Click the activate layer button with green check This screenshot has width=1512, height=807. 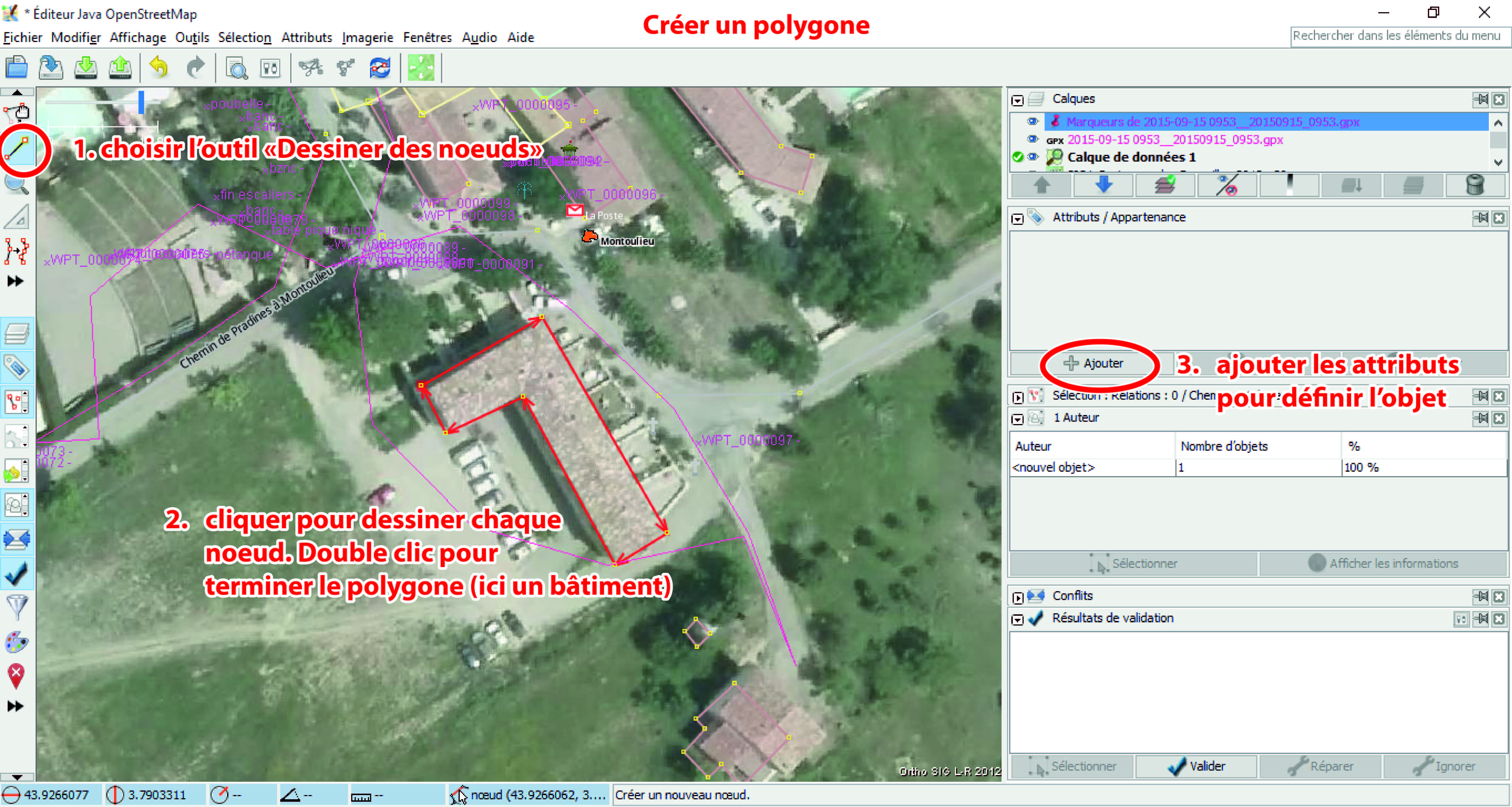1165,185
